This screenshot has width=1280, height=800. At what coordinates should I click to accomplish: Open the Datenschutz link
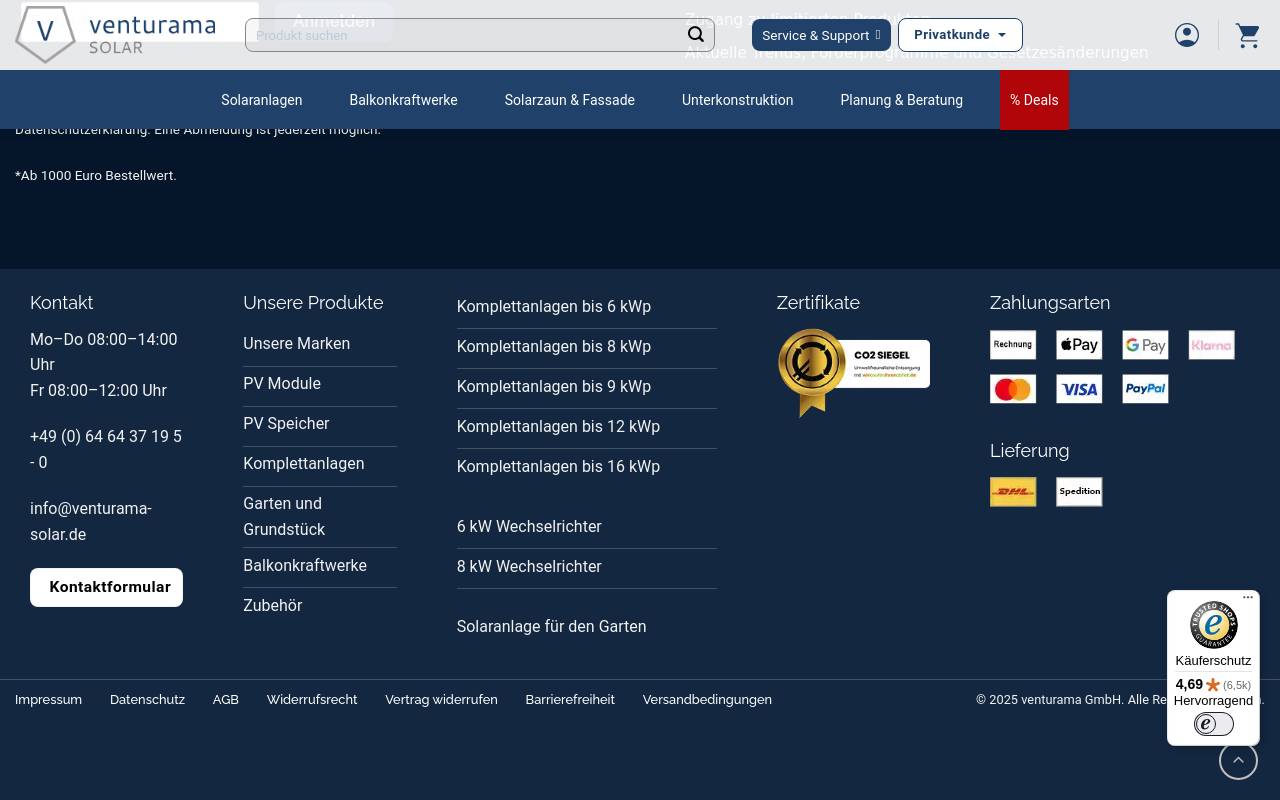point(147,700)
